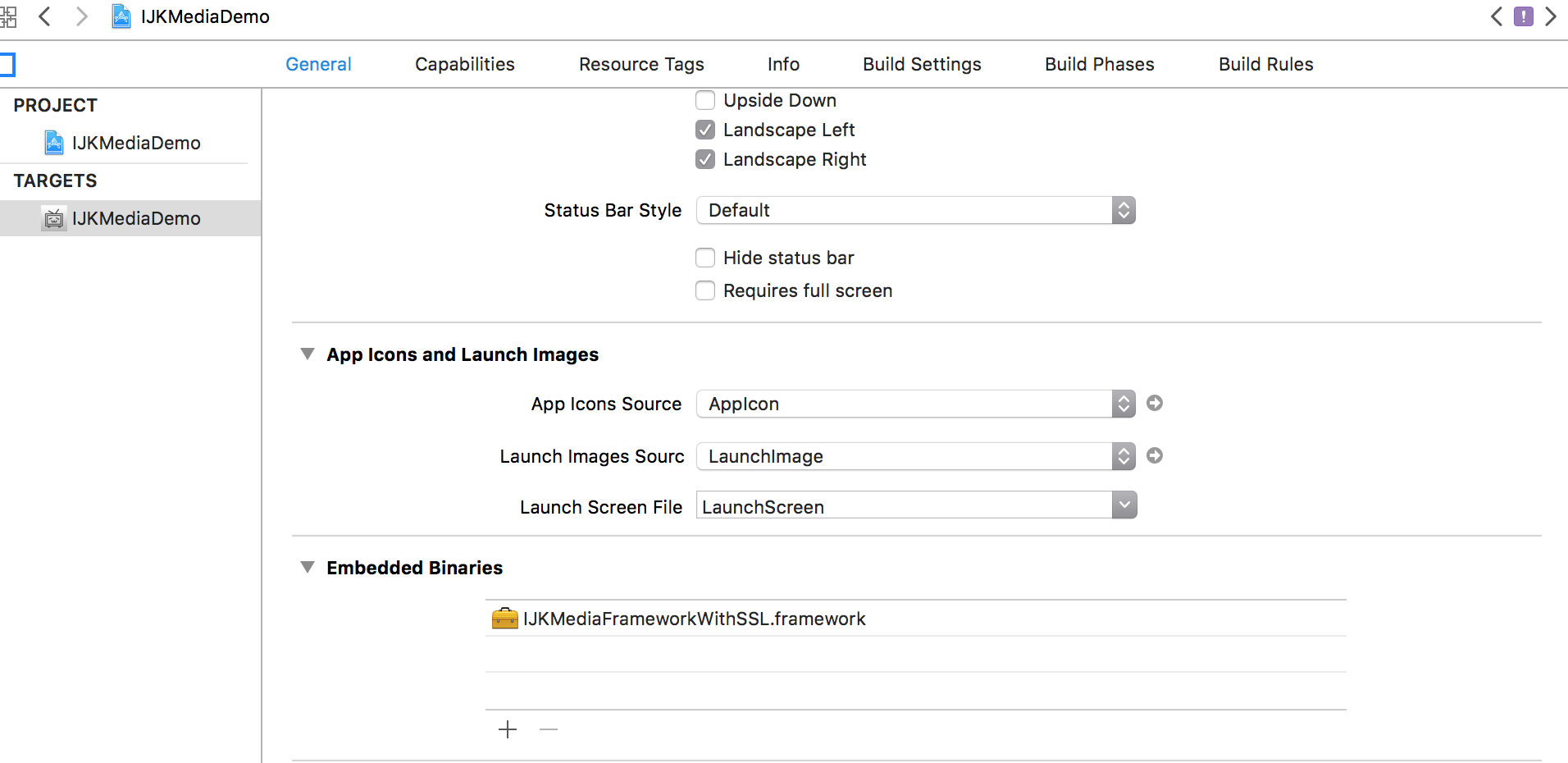Go forward using the right navigation arrow
This screenshot has width=1568, height=763.
pos(81,16)
